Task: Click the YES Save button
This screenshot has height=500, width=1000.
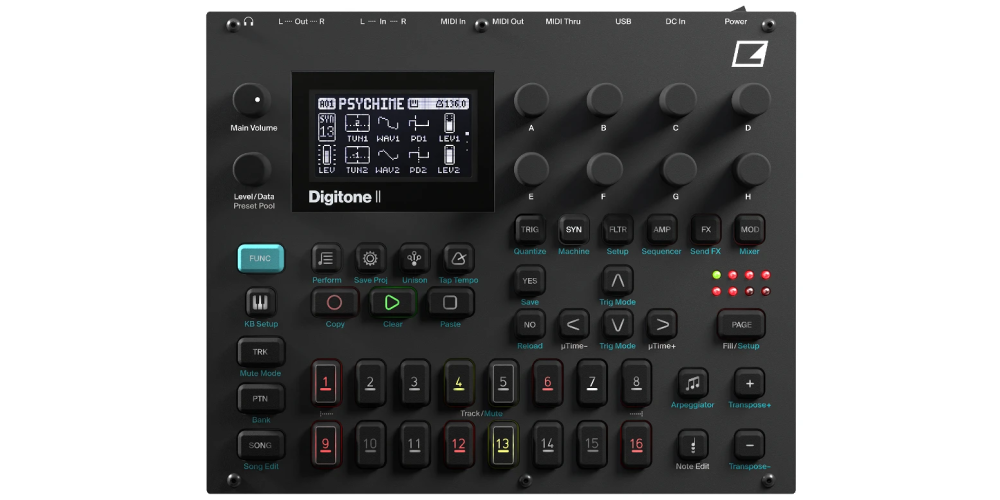Action: click(x=529, y=281)
